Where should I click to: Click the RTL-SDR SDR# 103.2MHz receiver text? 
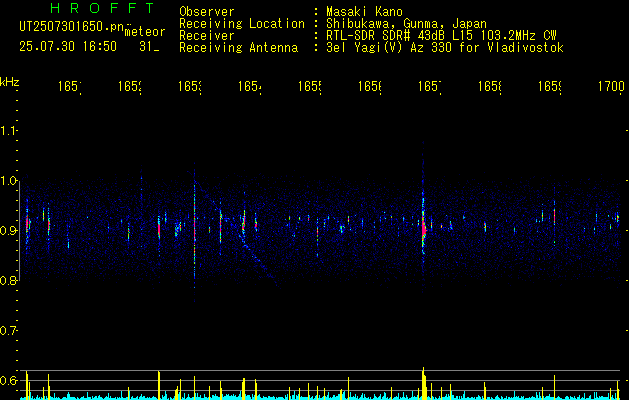click(441, 36)
